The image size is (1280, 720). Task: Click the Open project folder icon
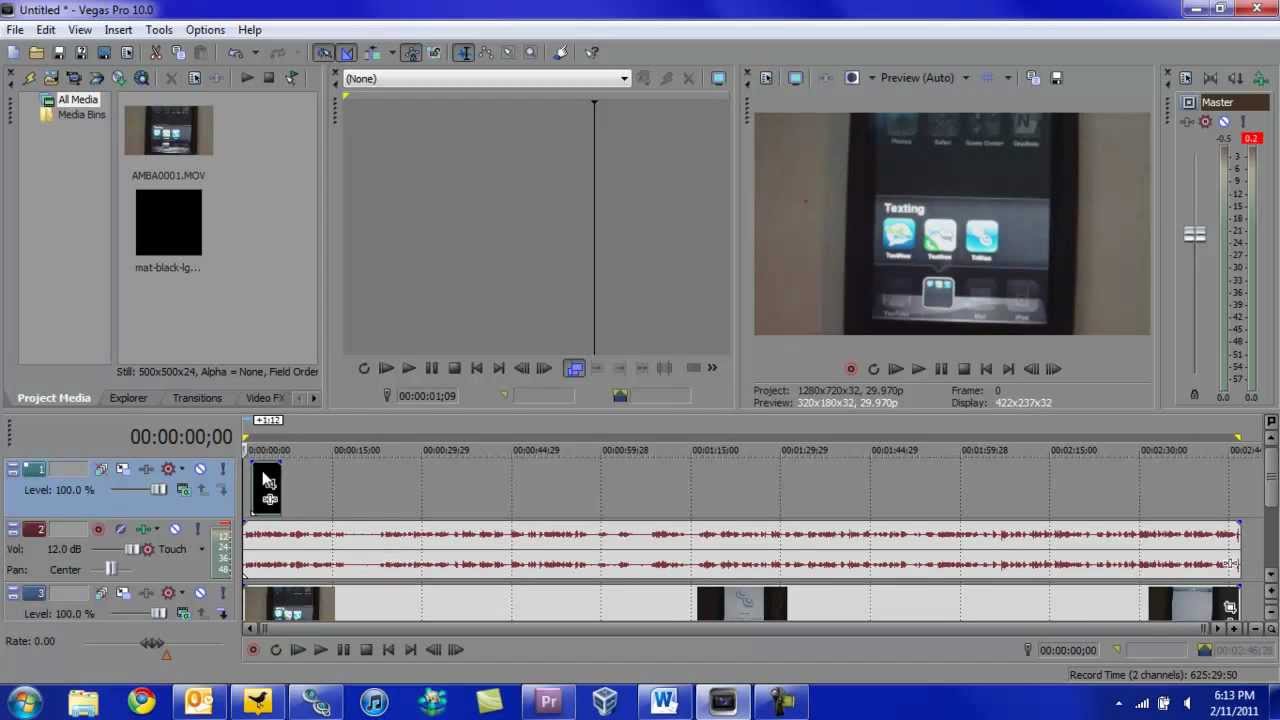pyautogui.click(x=36, y=53)
